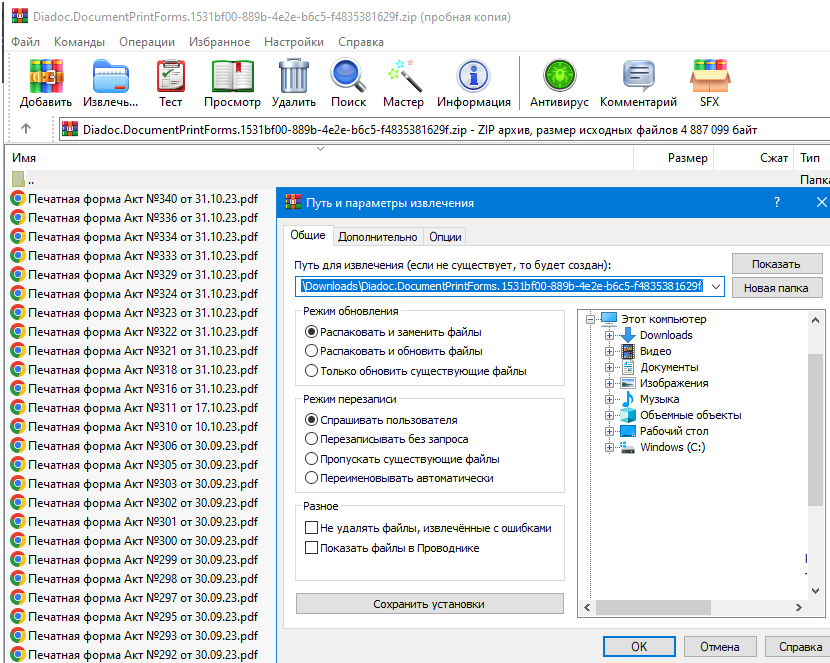Sort by Имя column header
Image resolution: width=830 pixels, height=663 pixels.
click(x=321, y=158)
